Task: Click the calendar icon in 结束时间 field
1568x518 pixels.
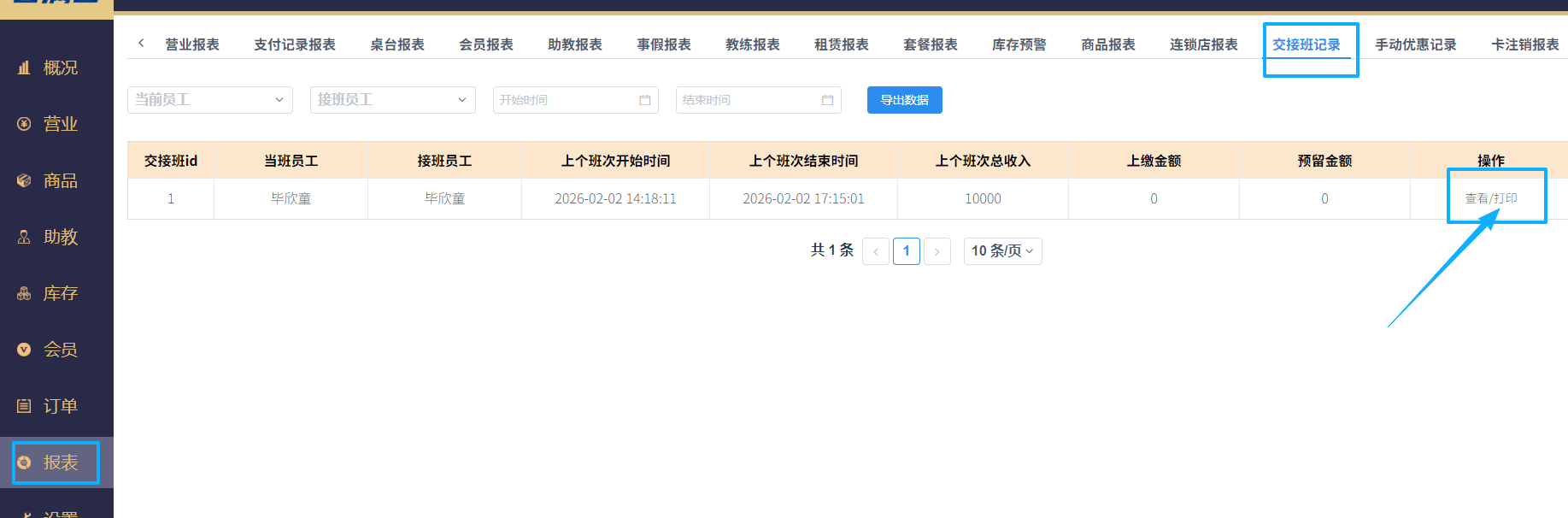Action: point(828,100)
